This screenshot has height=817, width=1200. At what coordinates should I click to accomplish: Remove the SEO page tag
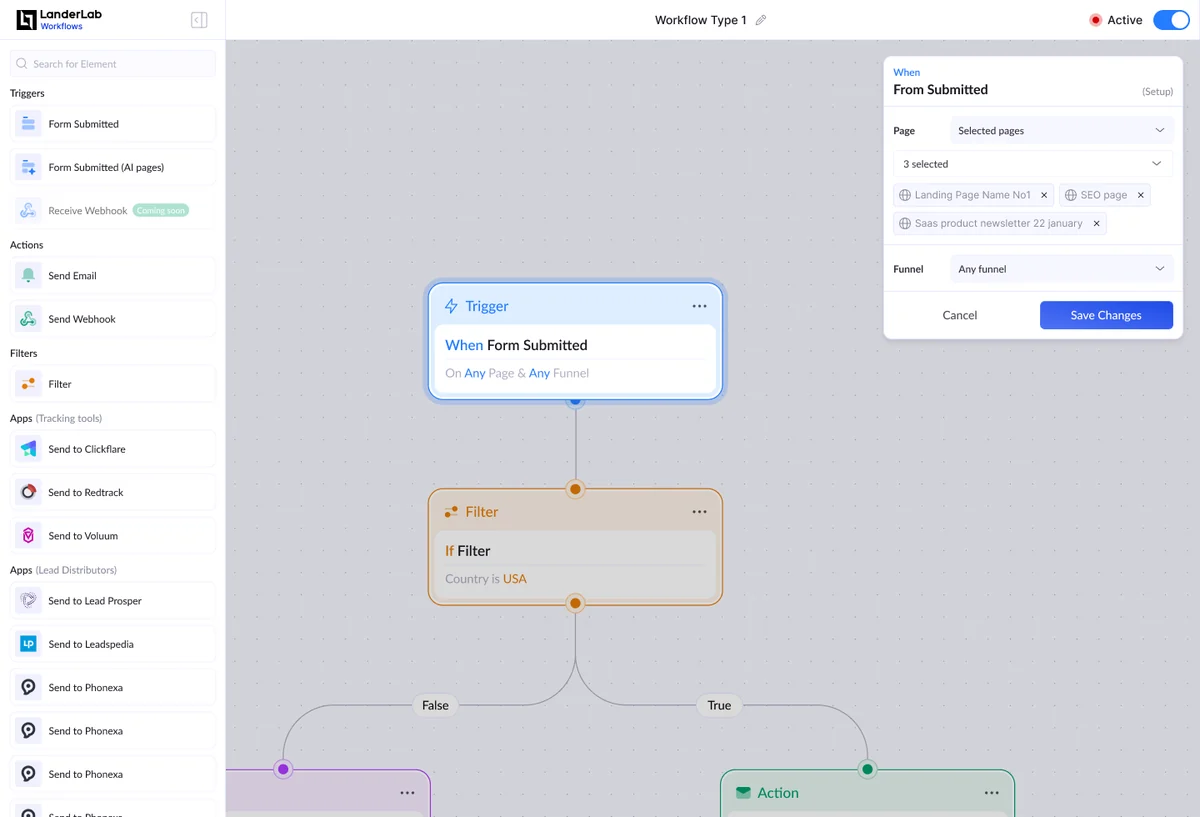coord(1140,195)
